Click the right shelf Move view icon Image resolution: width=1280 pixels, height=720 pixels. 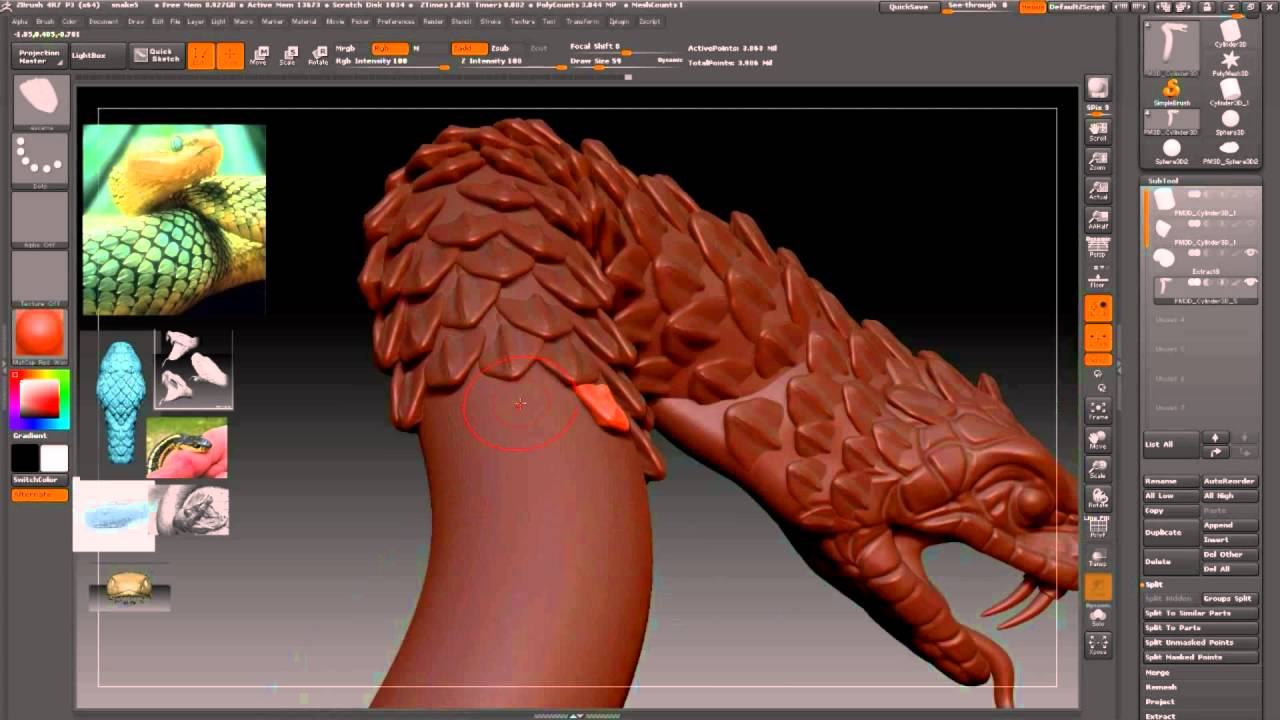(1098, 441)
